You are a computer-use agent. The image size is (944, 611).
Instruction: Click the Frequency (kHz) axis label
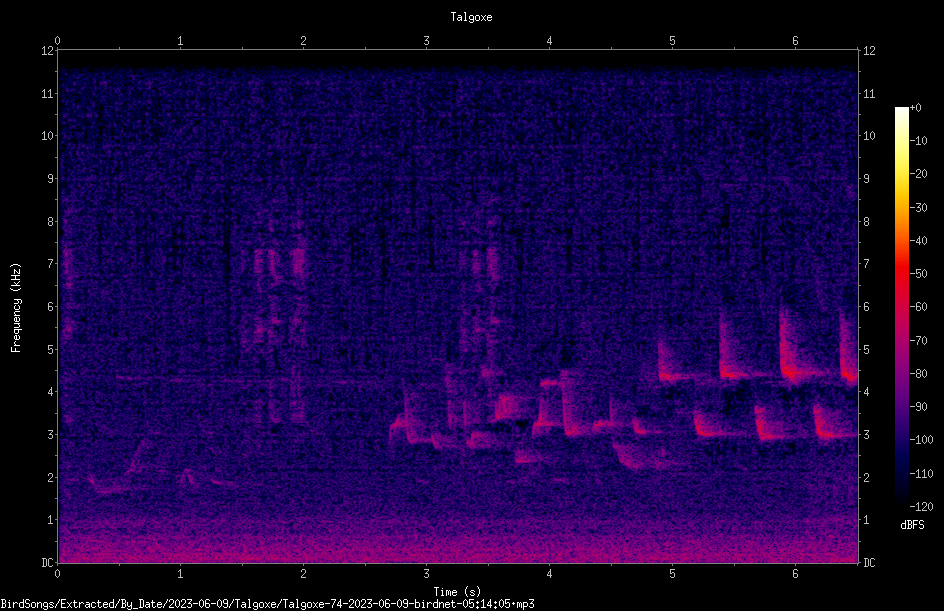[16, 308]
